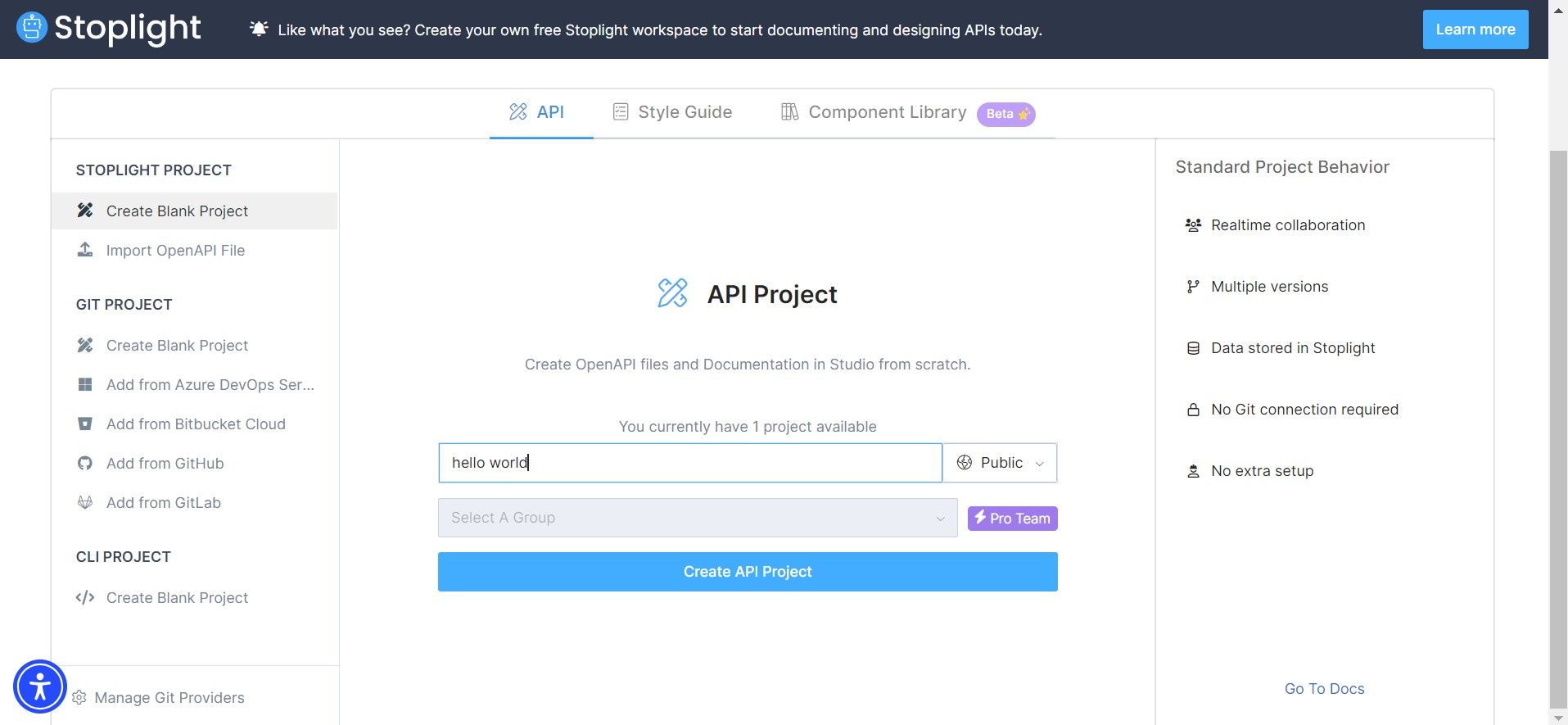Click the STOPLIGHT PROJECT section heading
The height and width of the screenshot is (725, 1568).
154,170
